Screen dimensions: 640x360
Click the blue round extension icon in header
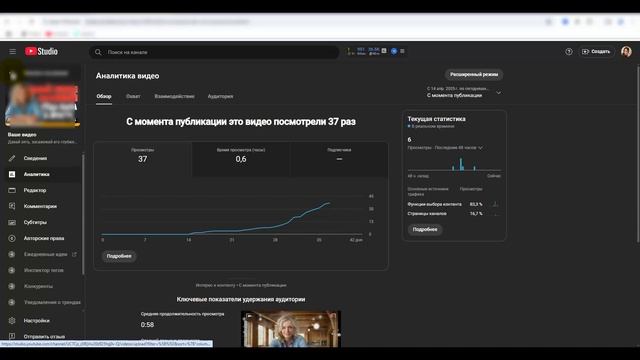tap(394, 51)
